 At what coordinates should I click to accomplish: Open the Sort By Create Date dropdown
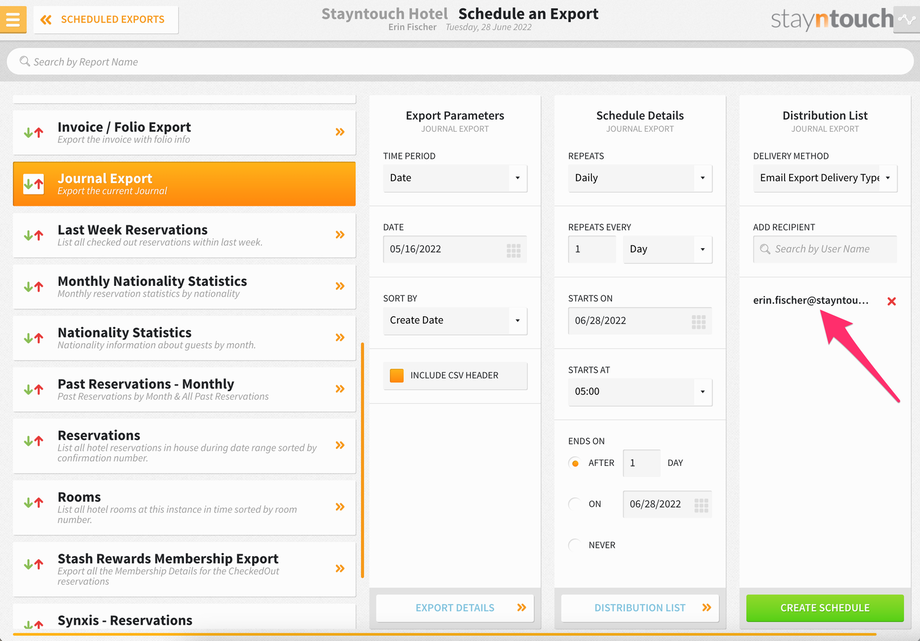(x=455, y=320)
